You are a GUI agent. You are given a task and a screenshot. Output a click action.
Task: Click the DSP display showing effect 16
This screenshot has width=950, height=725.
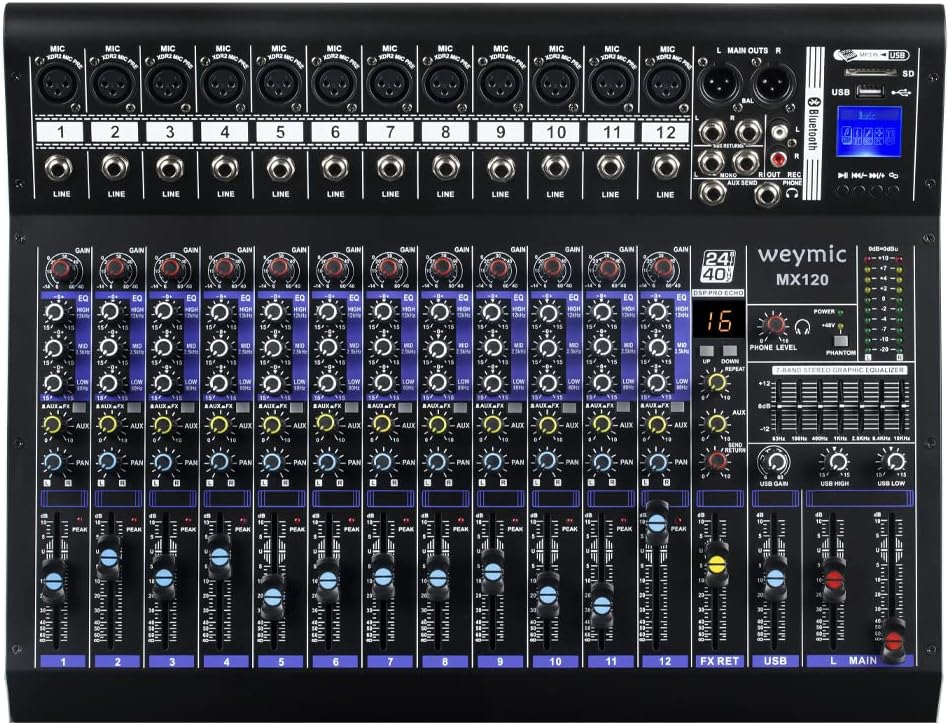click(x=719, y=323)
